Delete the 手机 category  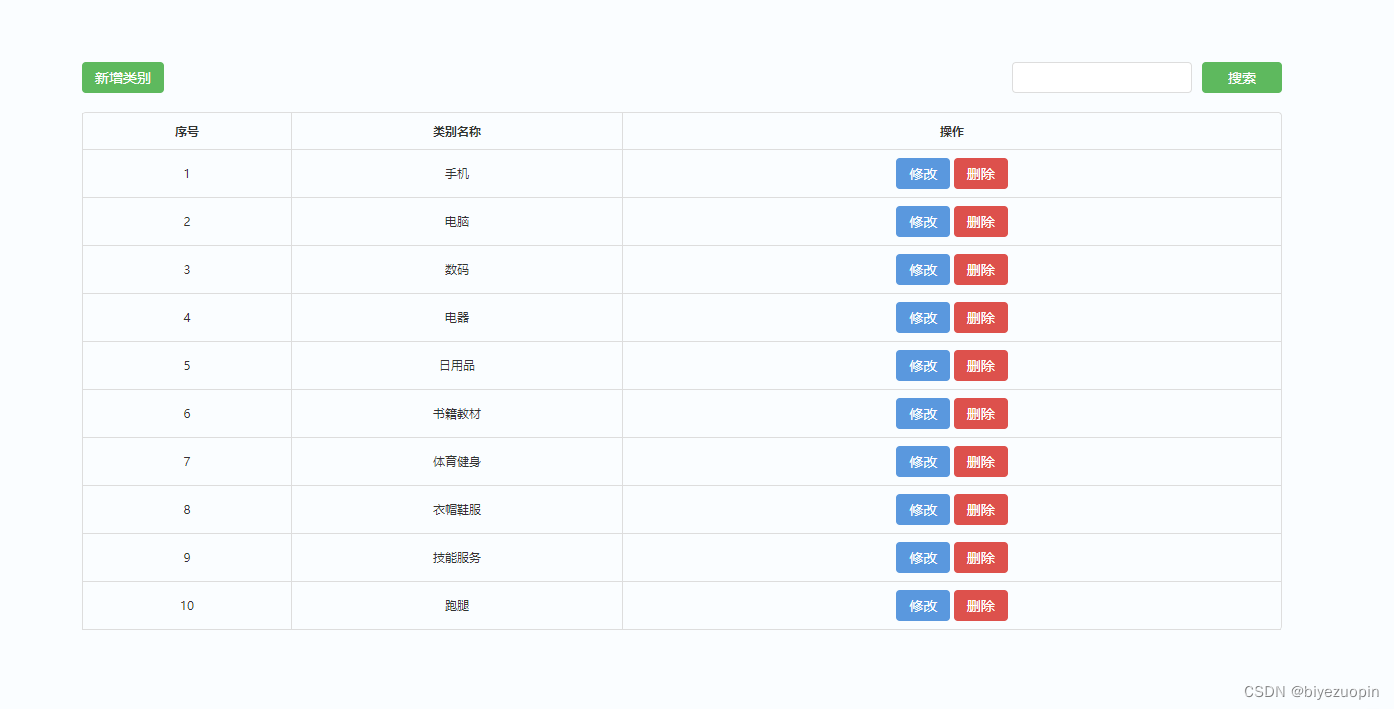pos(981,174)
